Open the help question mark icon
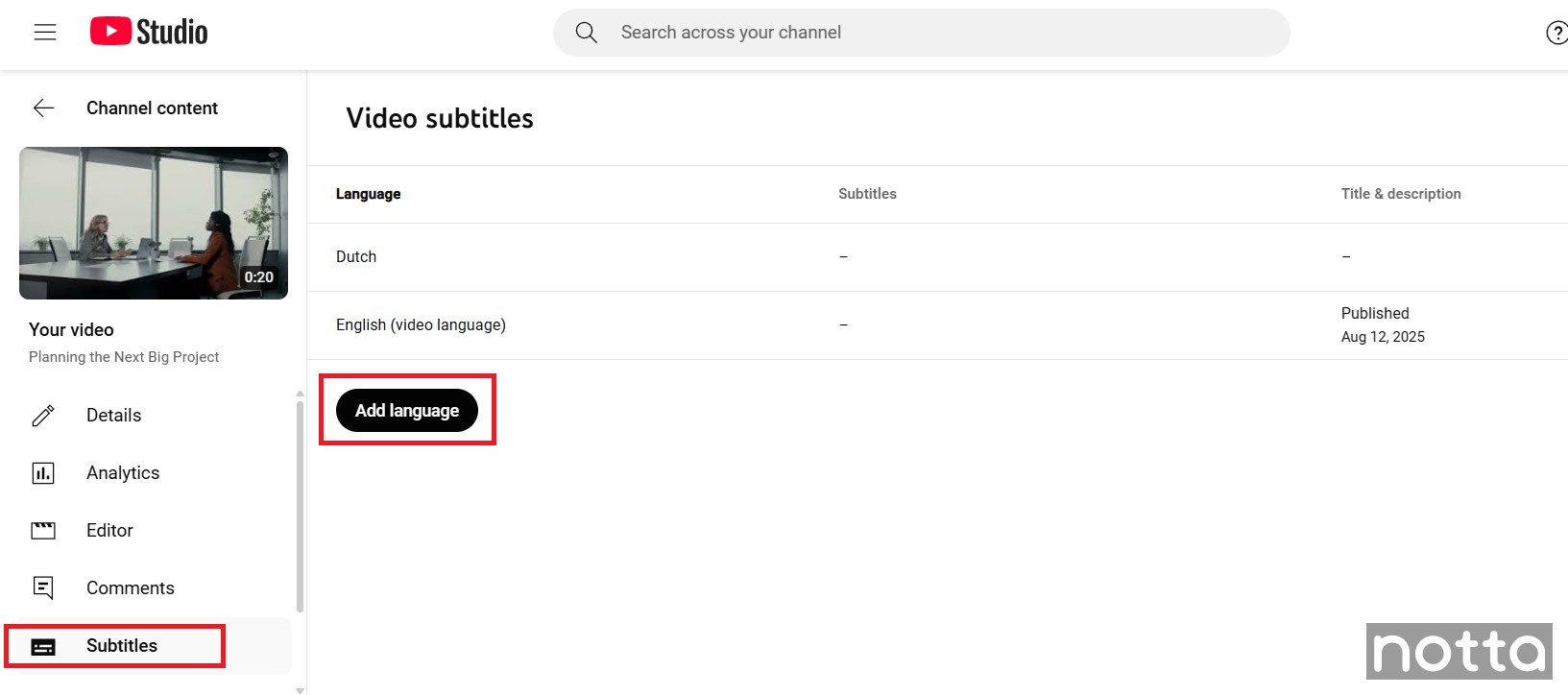Screen dimensions: 1568x695 [x=1556, y=33]
